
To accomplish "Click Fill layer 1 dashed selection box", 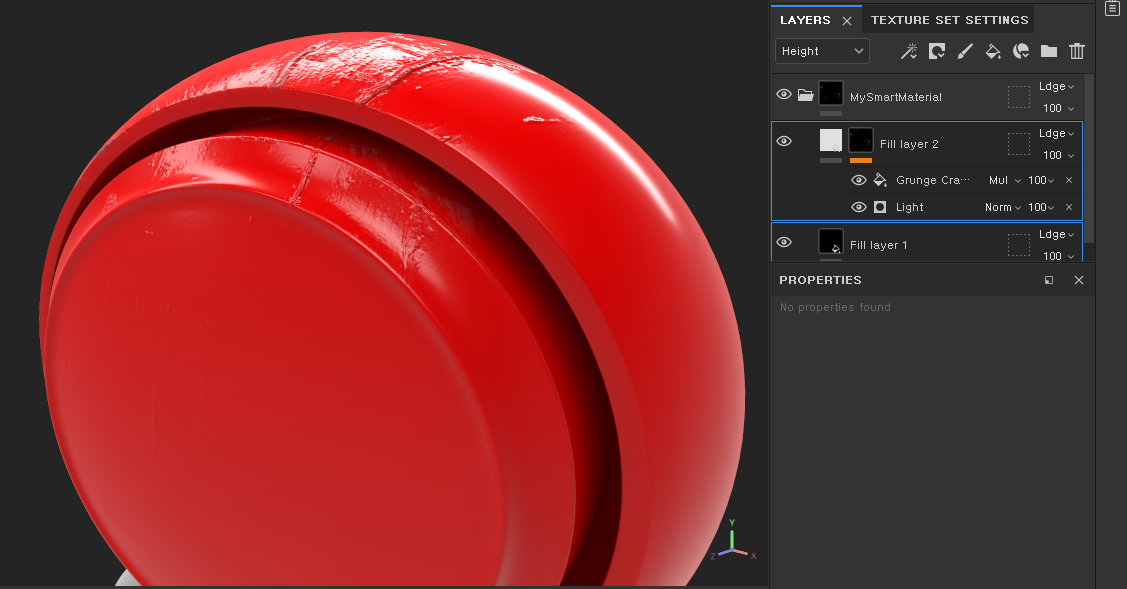I will (x=1018, y=245).
